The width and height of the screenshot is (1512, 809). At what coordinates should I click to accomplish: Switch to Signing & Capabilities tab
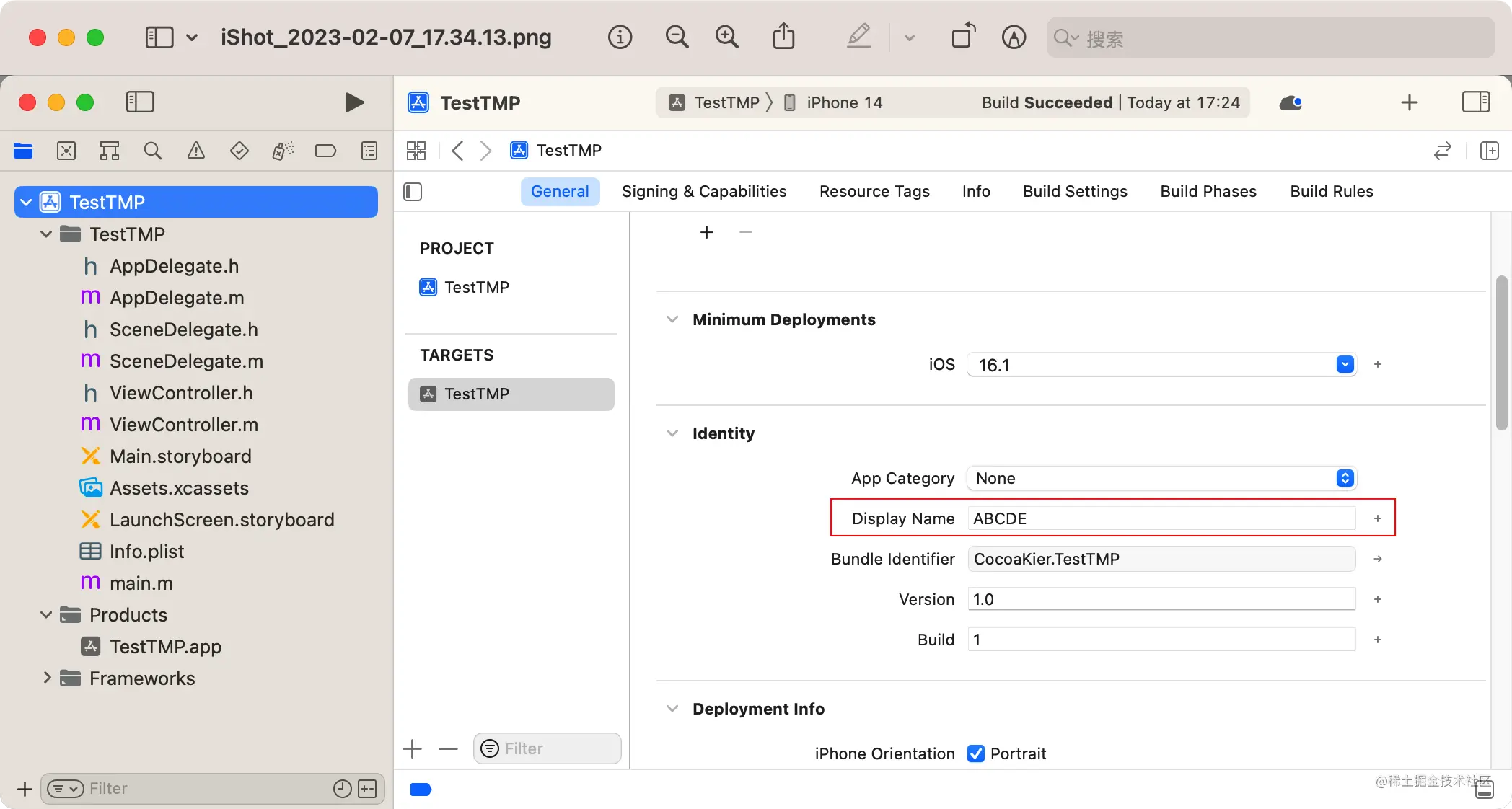[x=703, y=191]
